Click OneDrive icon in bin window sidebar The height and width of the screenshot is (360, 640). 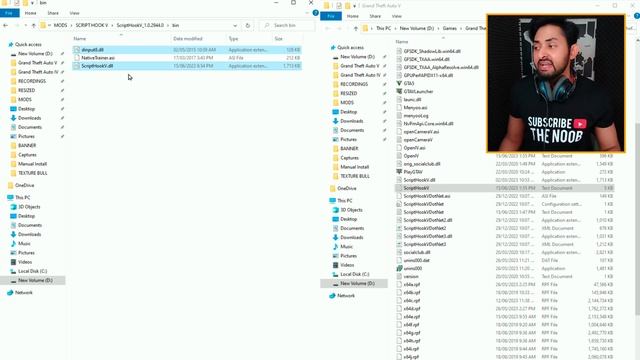tap(10, 185)
